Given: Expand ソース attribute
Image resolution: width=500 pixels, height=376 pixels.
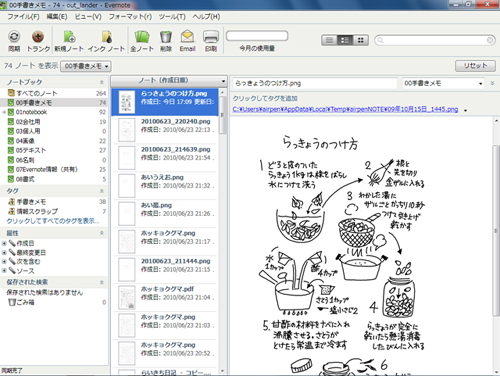Looking at the screenshot, I should tap(4, 271).
